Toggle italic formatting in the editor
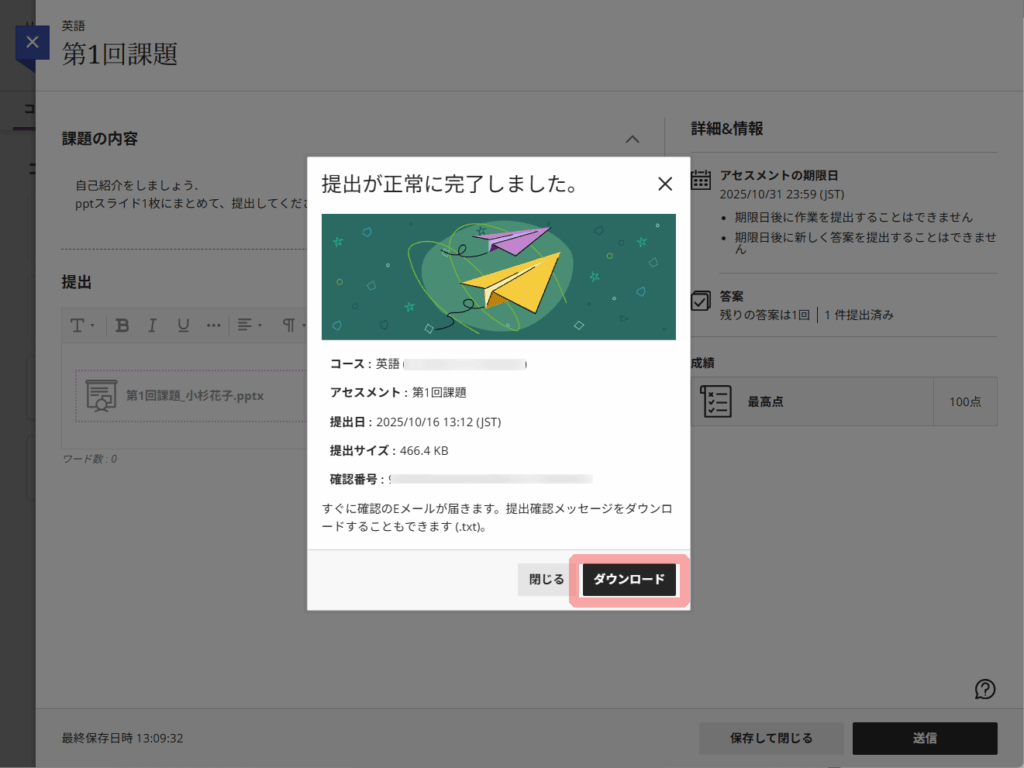Image resolution: width=1024 pixels, height=768 pixels. point(153,325)
